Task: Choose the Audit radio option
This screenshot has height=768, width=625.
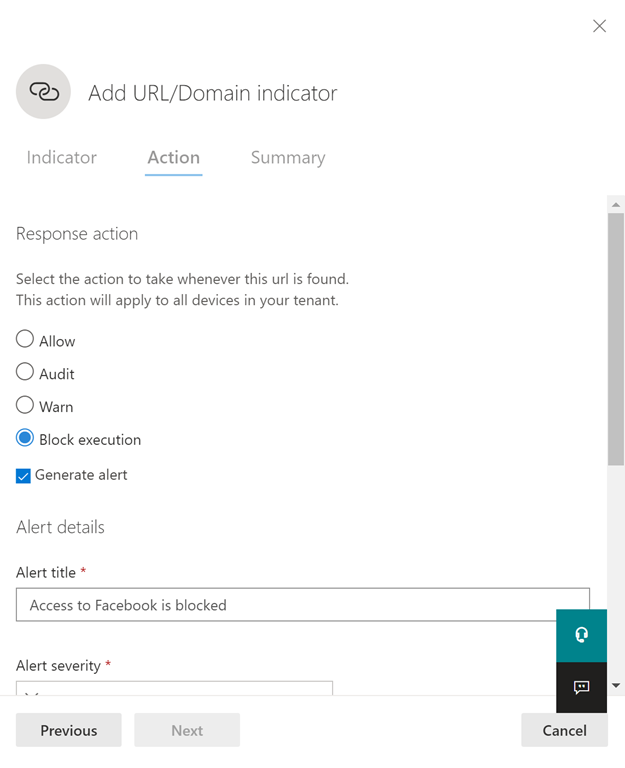Action: click(x=25, y=373)
